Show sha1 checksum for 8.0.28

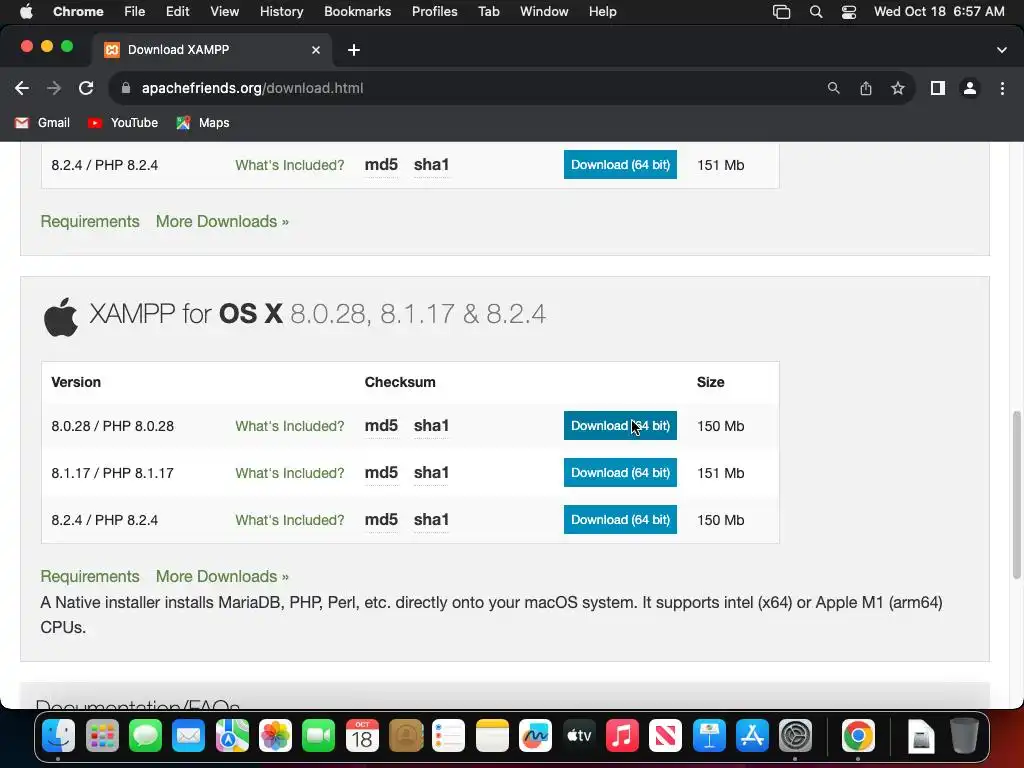431,426
